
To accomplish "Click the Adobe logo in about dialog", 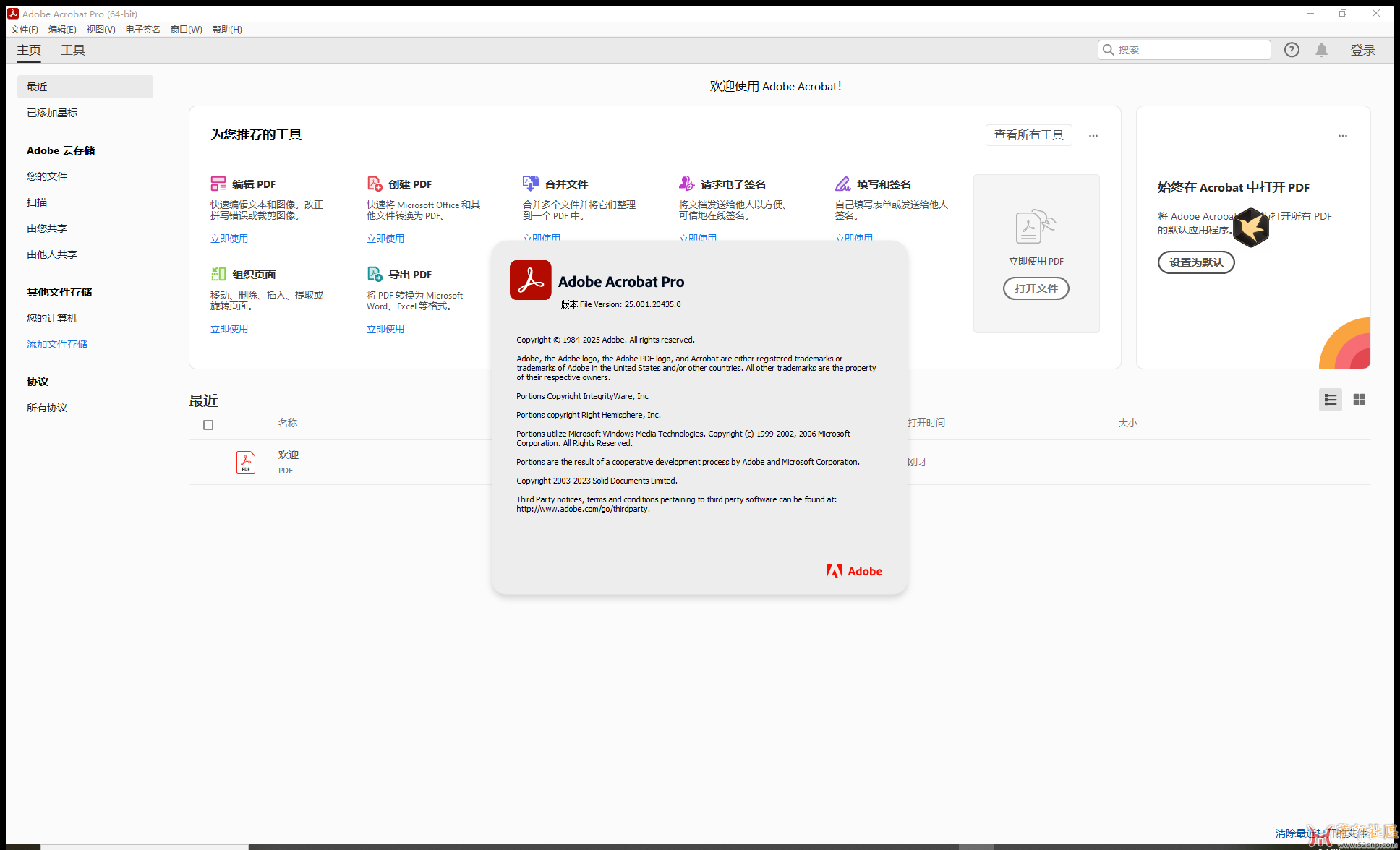I will tap(854, 571).
